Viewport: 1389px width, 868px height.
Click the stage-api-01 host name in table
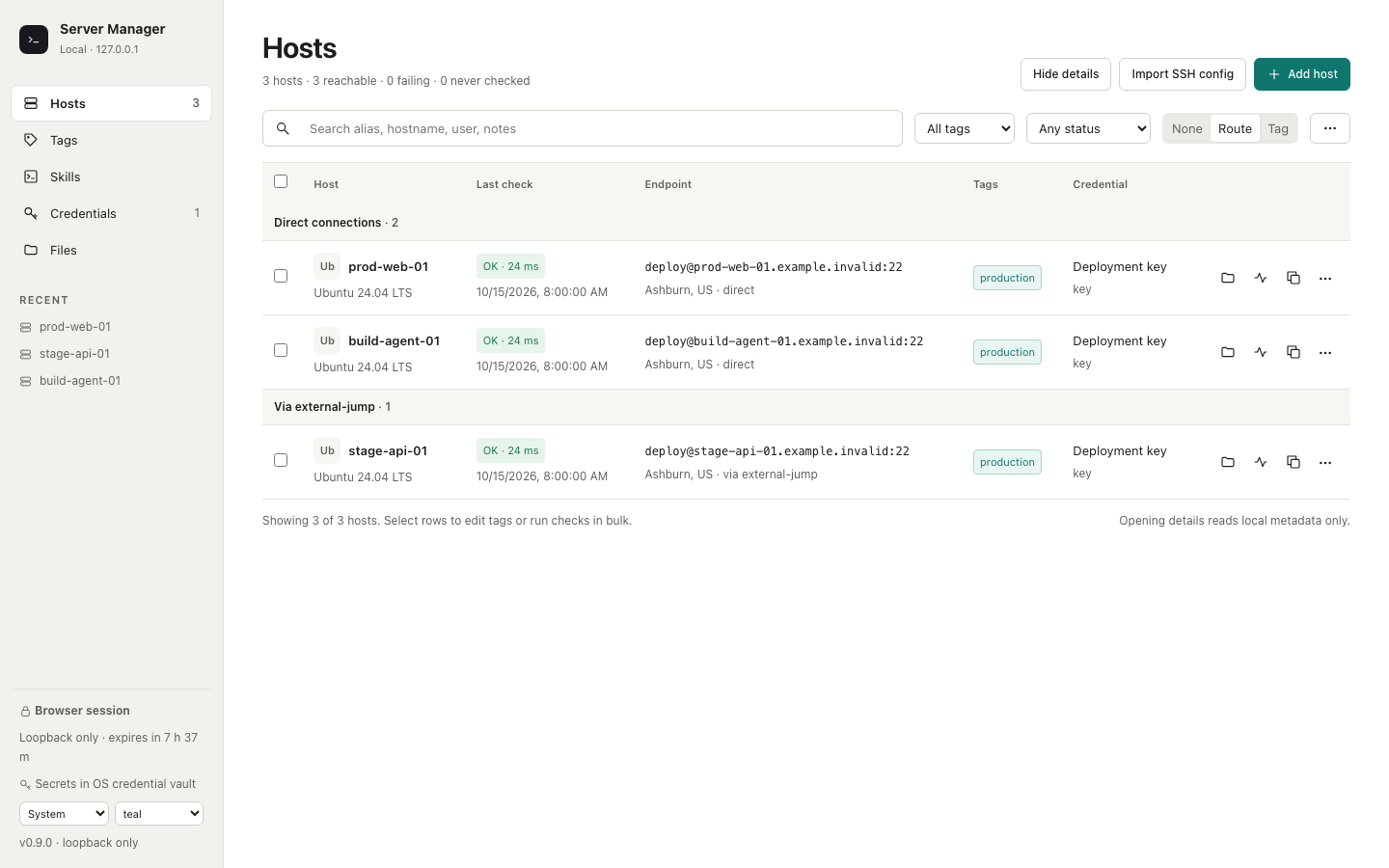point(388,450)
